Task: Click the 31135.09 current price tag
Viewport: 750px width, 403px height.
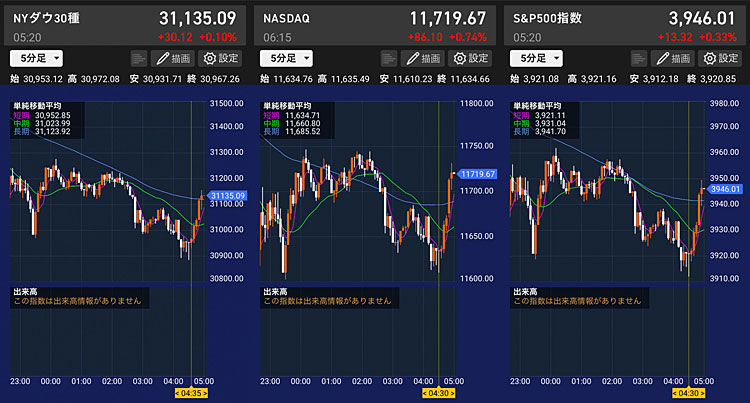Action: [227, 196]
